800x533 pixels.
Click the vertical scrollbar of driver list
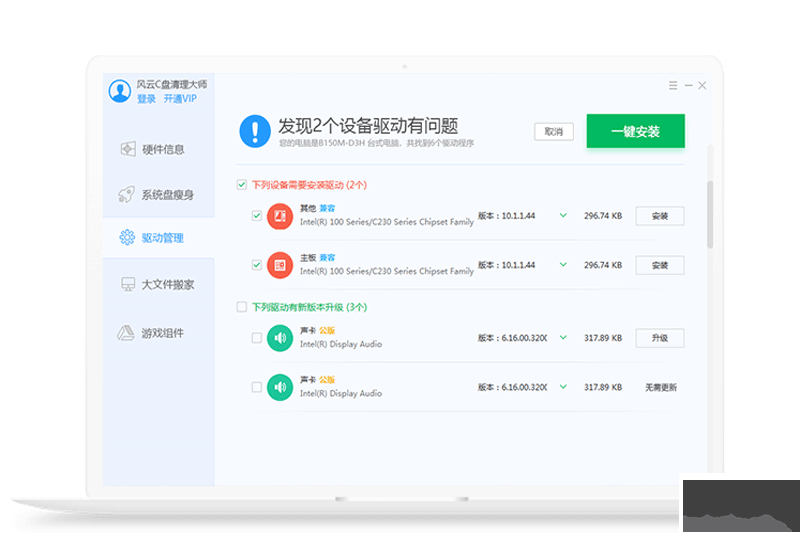(710, 214)
